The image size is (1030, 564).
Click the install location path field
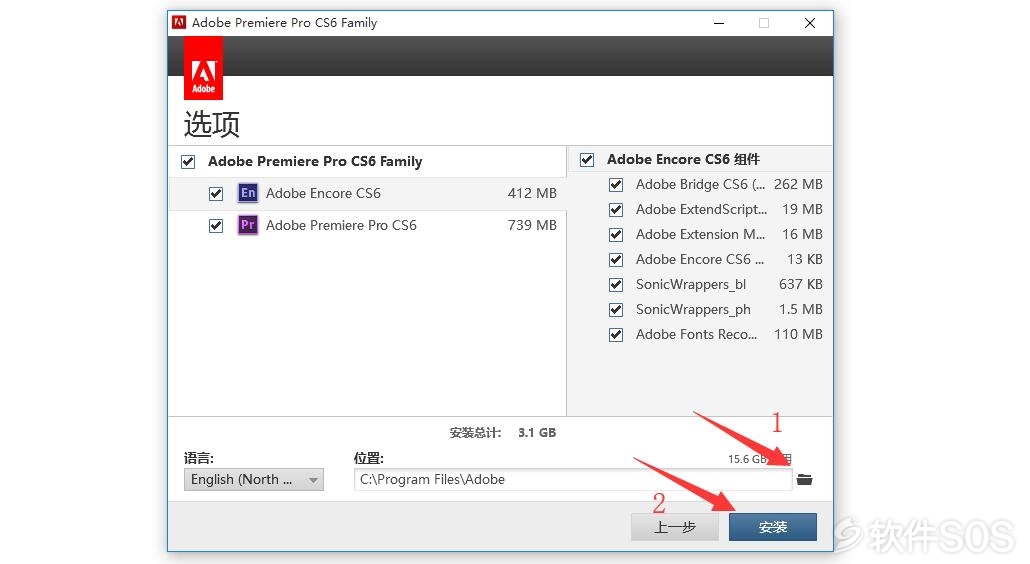pyautogui.click(x=573, y=479)
